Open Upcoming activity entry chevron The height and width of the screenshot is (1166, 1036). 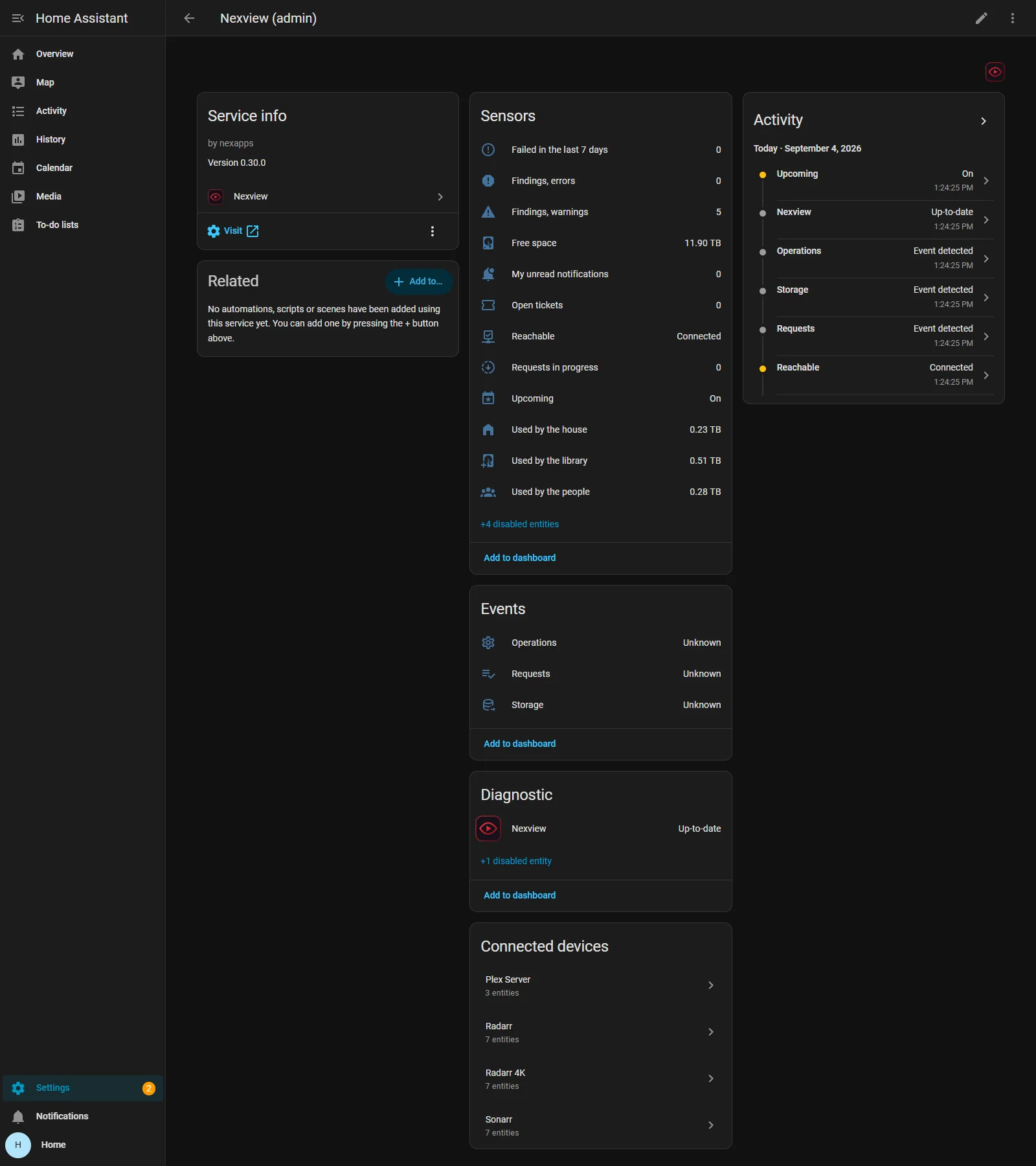click(986, 181)
